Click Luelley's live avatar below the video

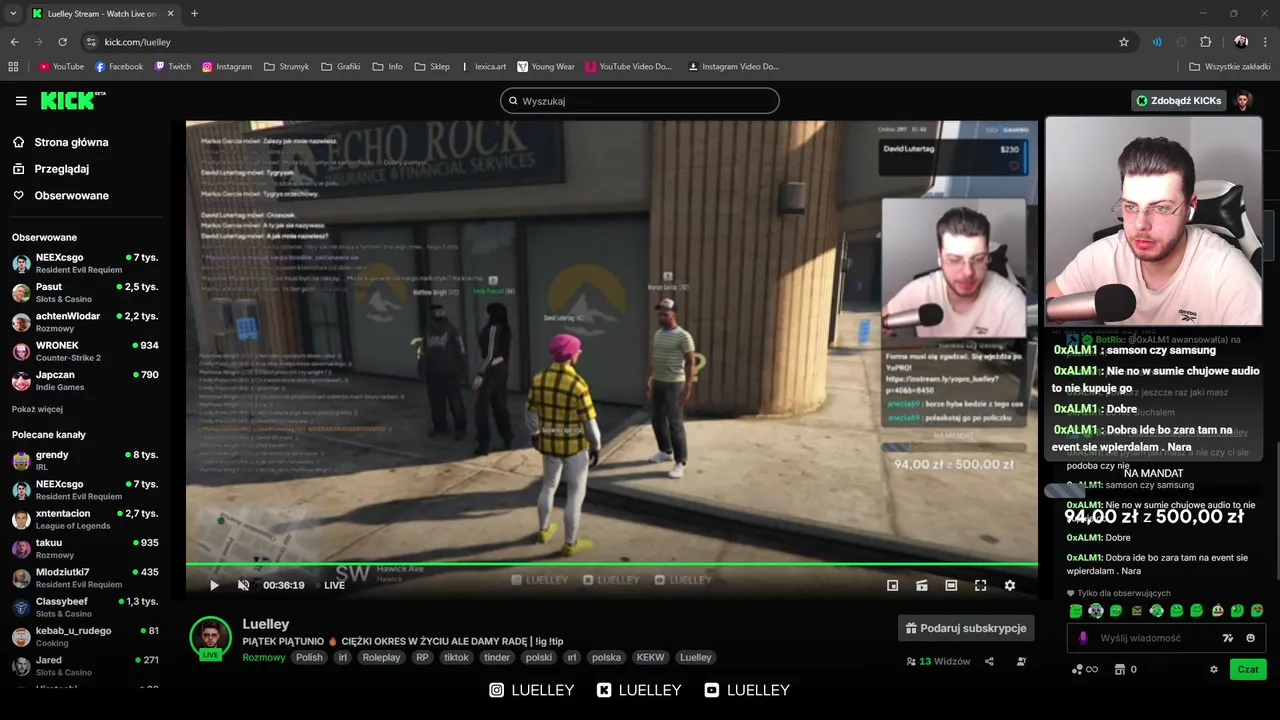coord(210,638)
